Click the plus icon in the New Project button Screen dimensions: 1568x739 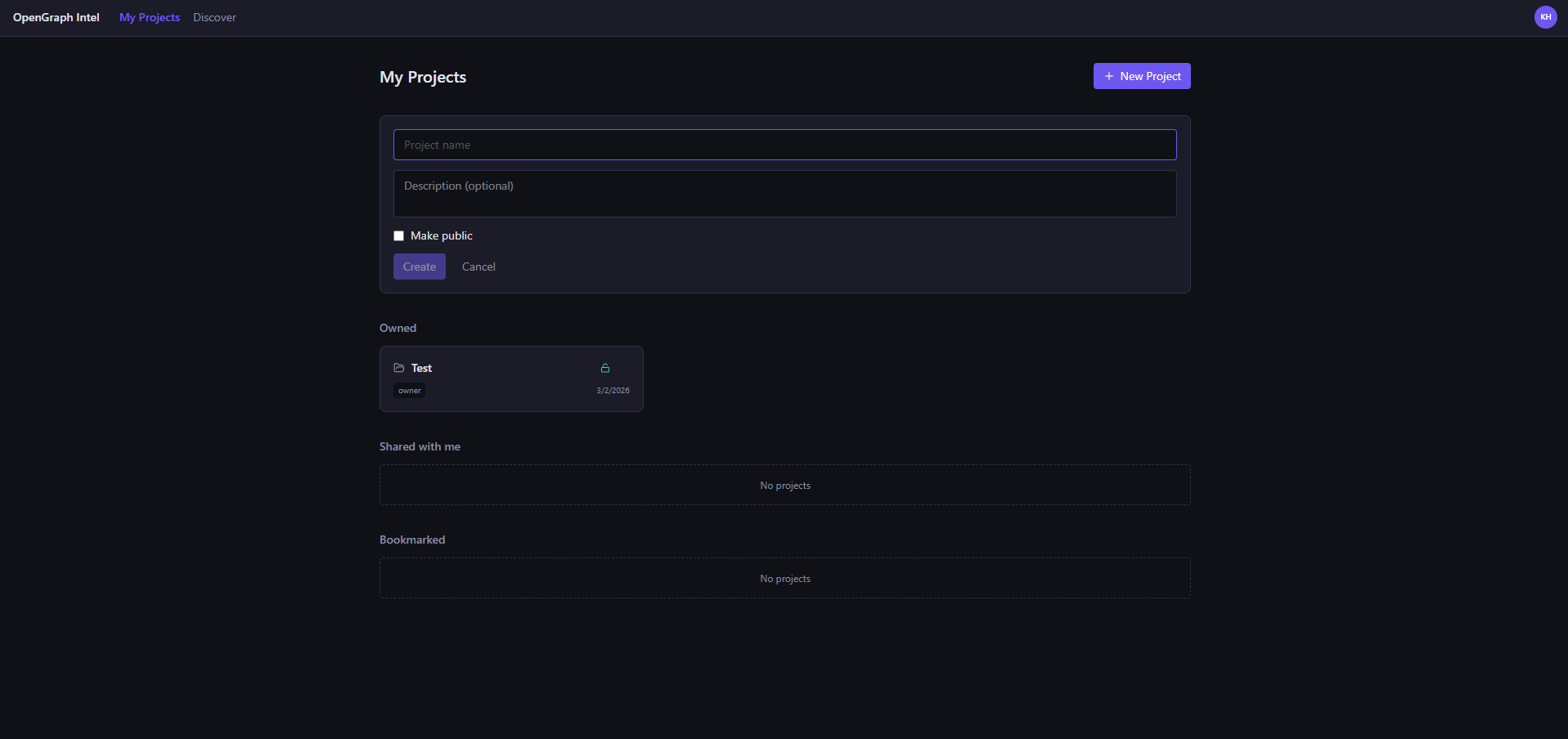[1109, 76]
